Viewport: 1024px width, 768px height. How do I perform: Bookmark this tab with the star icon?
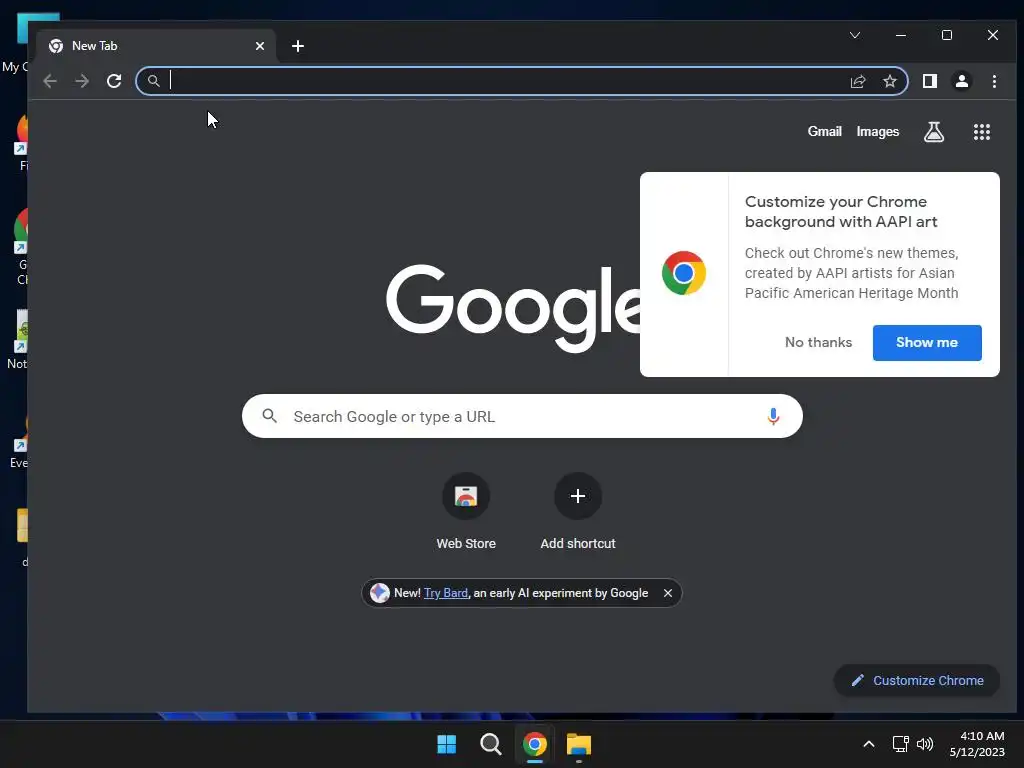[x=889, y=81]
